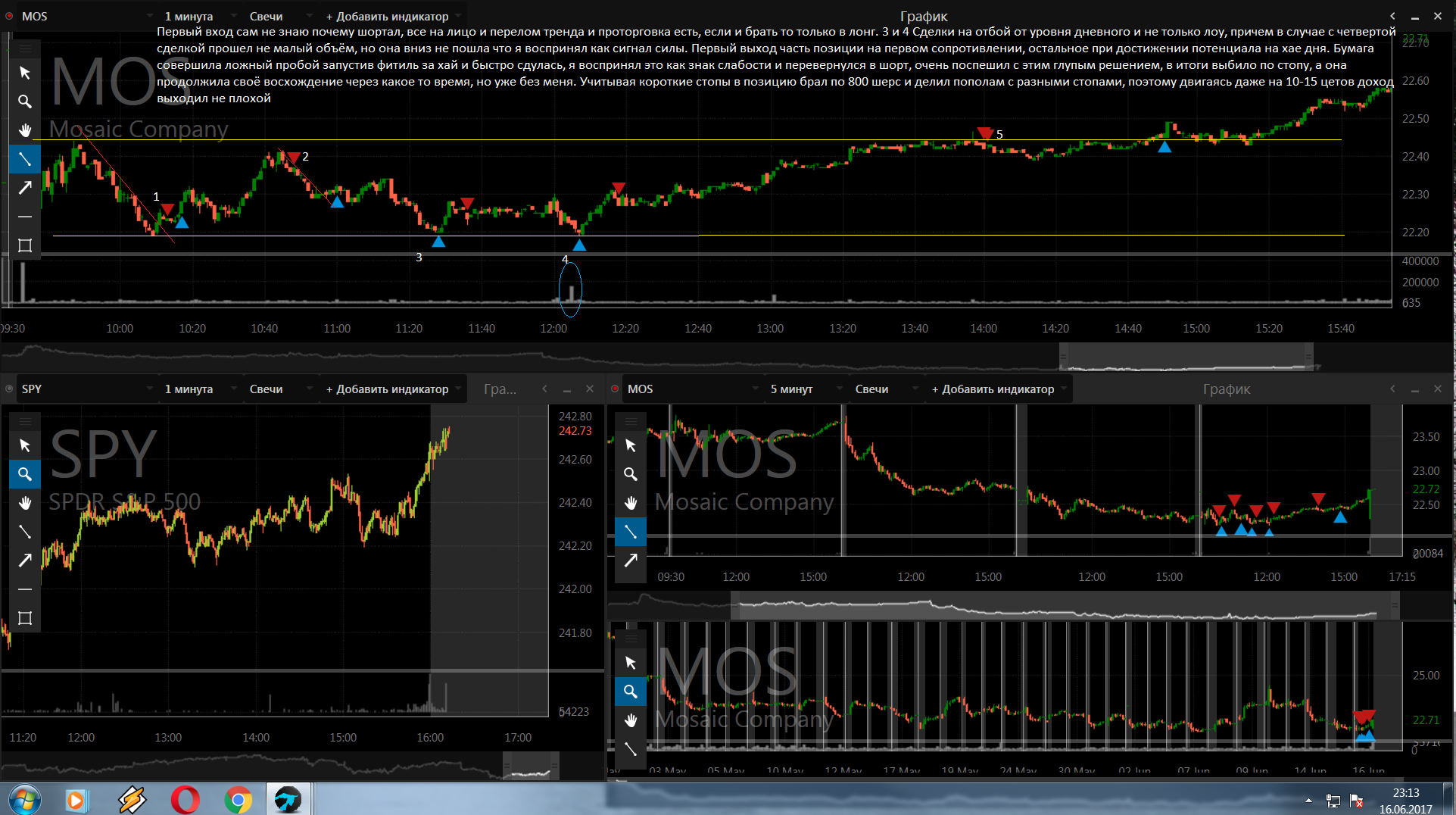Click 5-minute MOS chart range navigator slider
Viewport: 1456px width, 815px height.
tap(1065, 606)
